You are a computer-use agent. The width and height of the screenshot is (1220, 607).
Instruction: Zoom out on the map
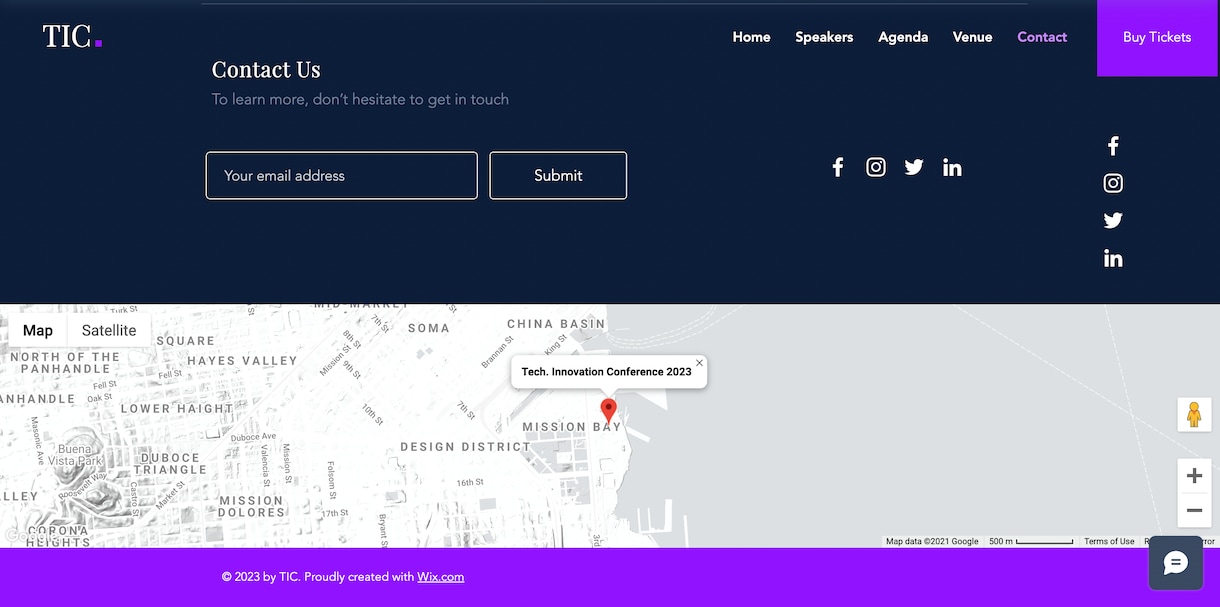click(1194, 510)
